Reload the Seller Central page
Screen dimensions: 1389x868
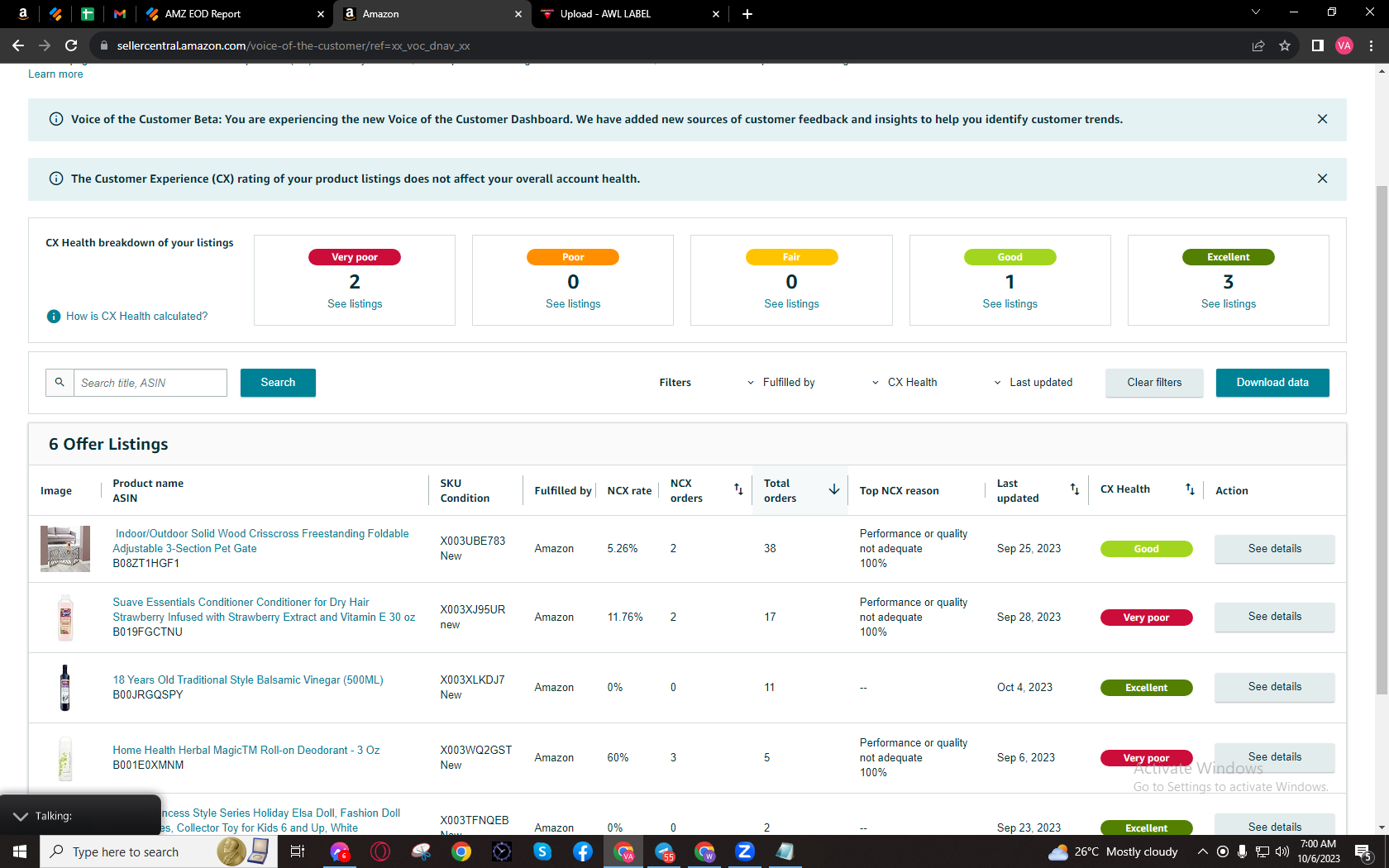click(x=71, y=45)
